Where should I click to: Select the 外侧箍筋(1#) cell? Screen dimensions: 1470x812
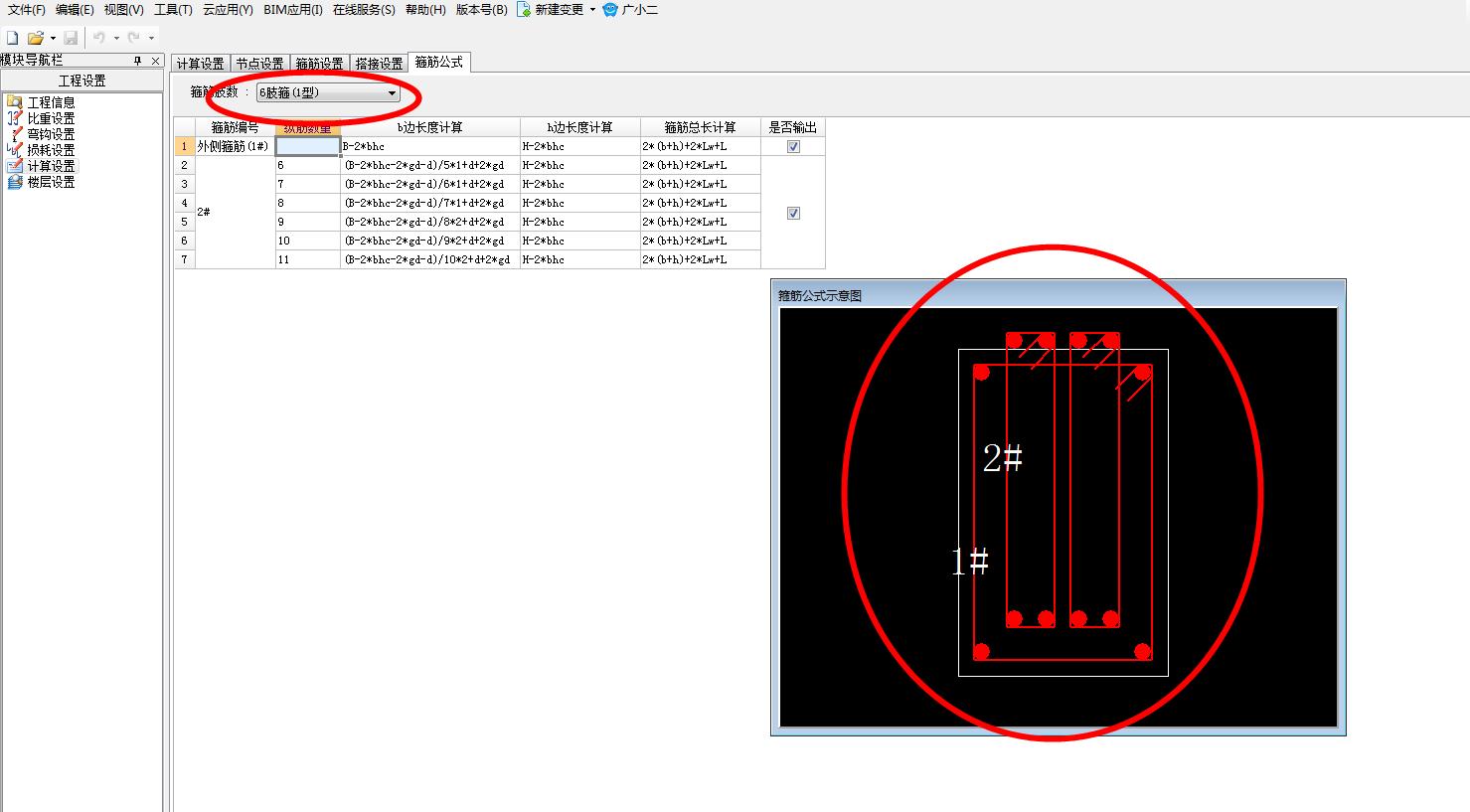235,146
